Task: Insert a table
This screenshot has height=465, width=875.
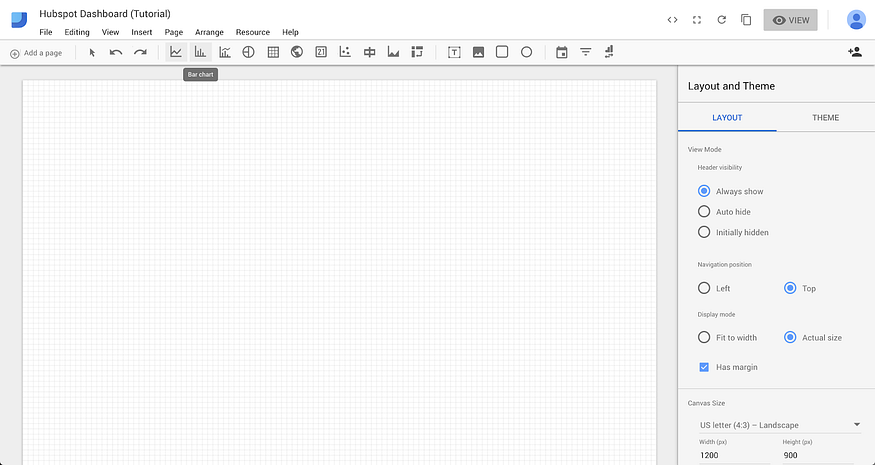Action: (273, 52)
